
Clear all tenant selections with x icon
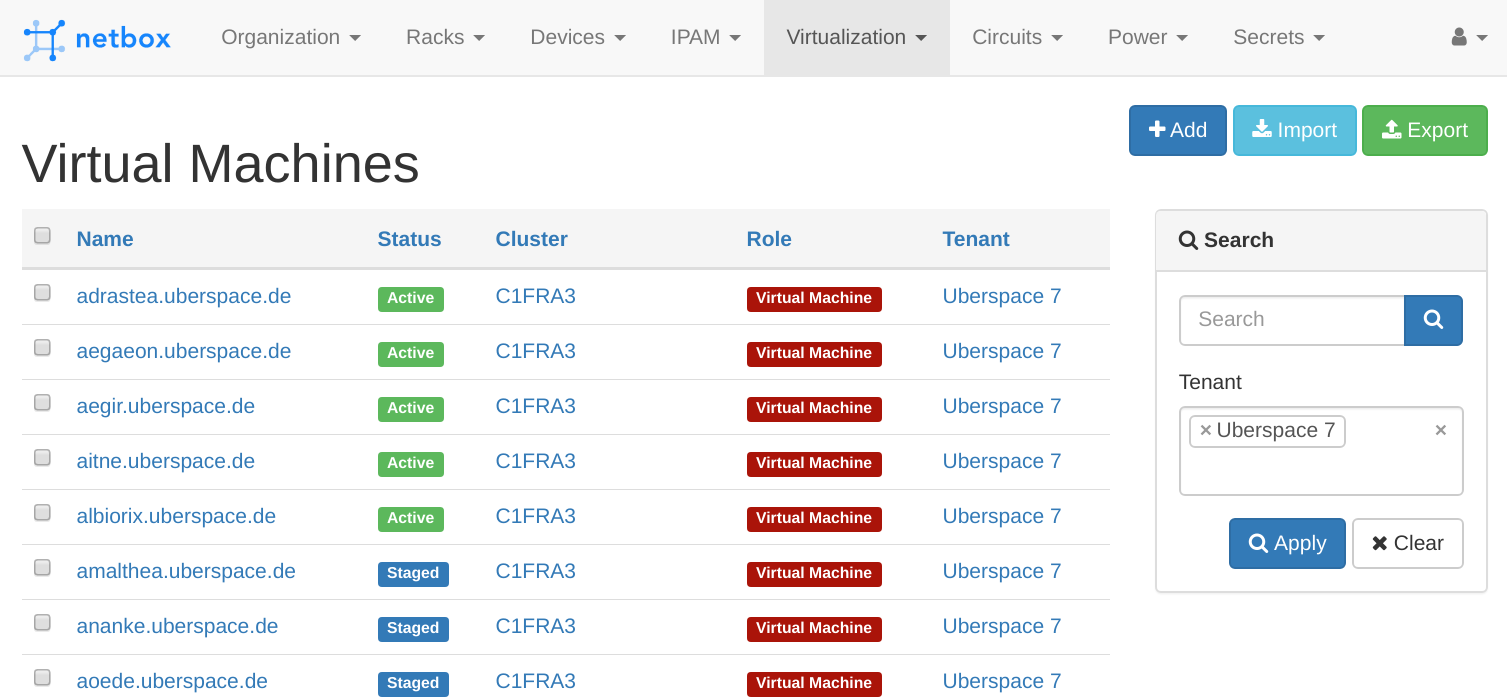click(1441, 430)
